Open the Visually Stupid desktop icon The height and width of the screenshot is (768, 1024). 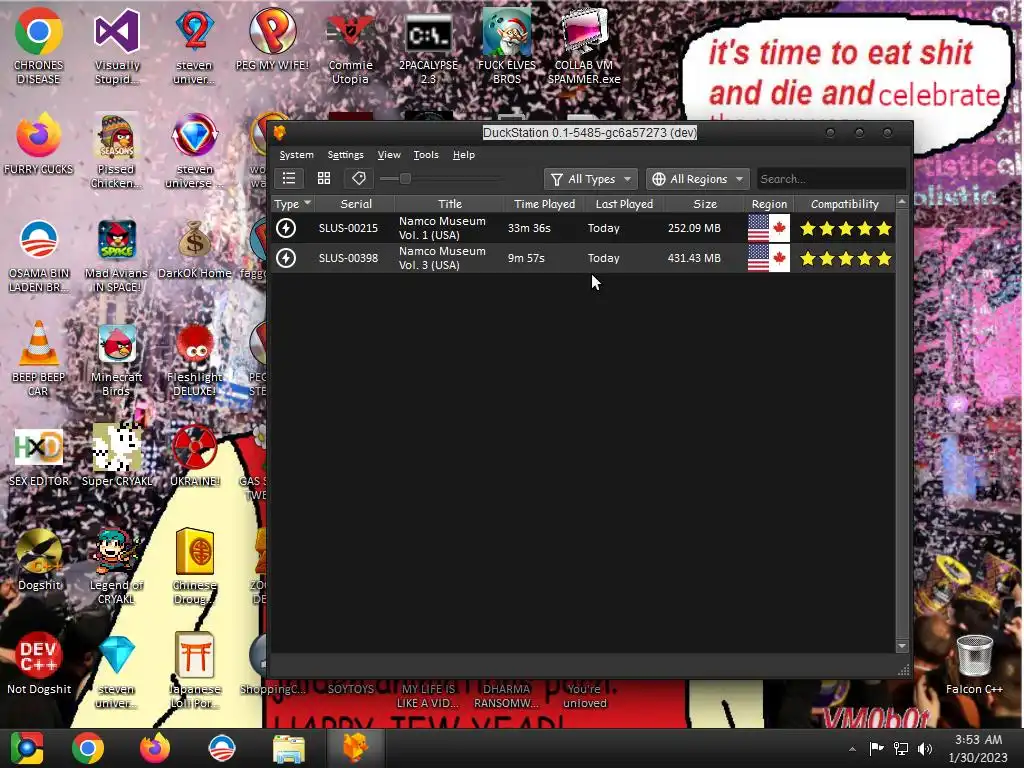[116, 46]
